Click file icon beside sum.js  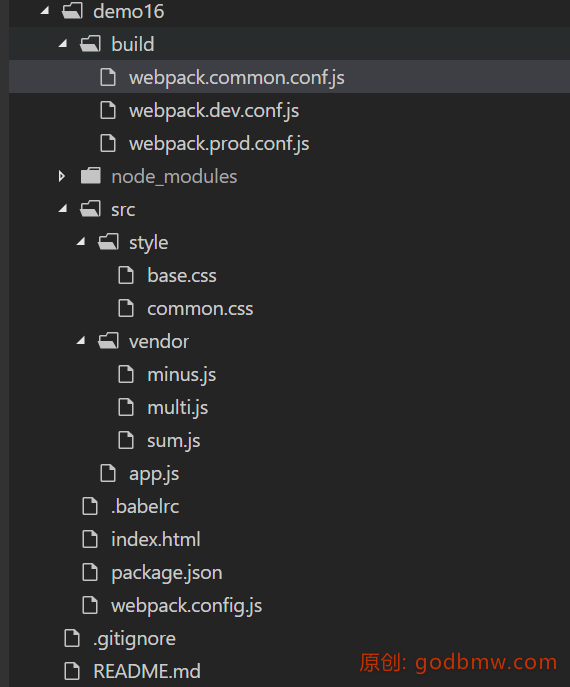pyautogui.click(x=126, y=440)
